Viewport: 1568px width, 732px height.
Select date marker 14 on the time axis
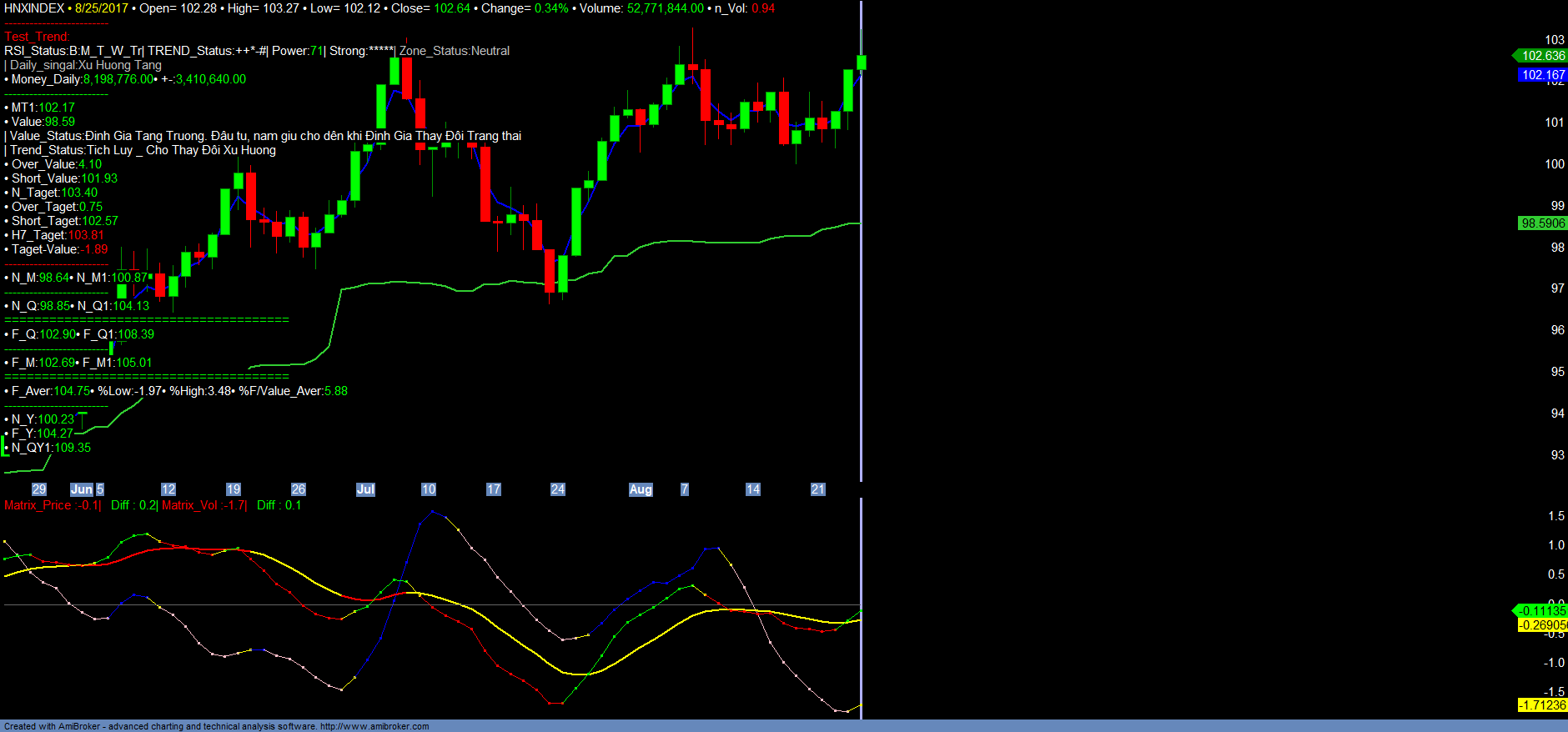[753, 489]
